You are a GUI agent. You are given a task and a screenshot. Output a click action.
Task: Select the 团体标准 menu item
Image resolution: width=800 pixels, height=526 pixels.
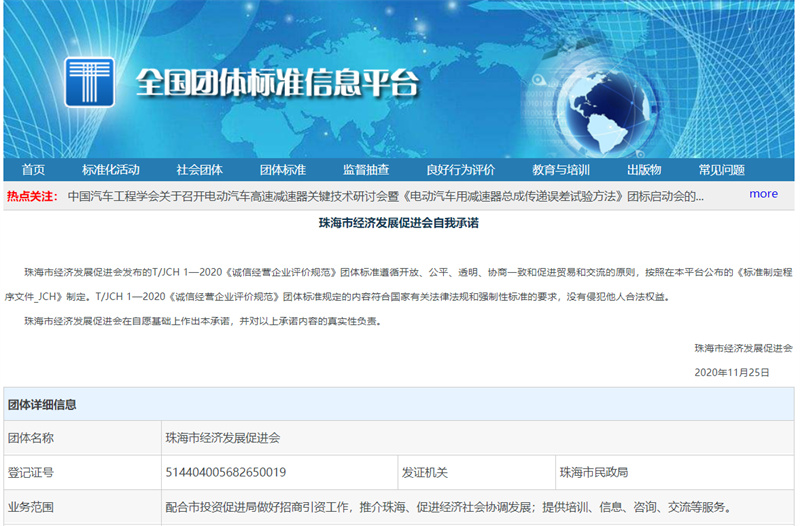[x=283, y=170]
